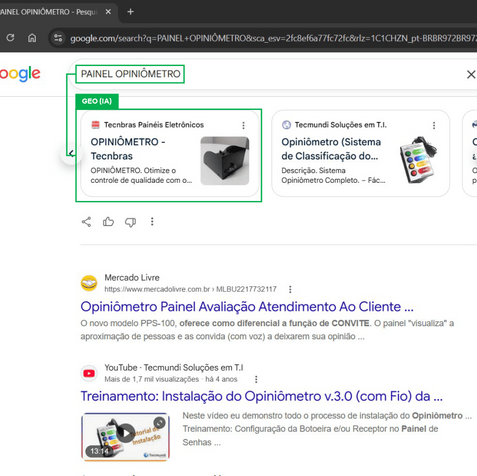
Task: Open the mercadolivre.com.br URL breadcrumb
Action: (190, 289)
